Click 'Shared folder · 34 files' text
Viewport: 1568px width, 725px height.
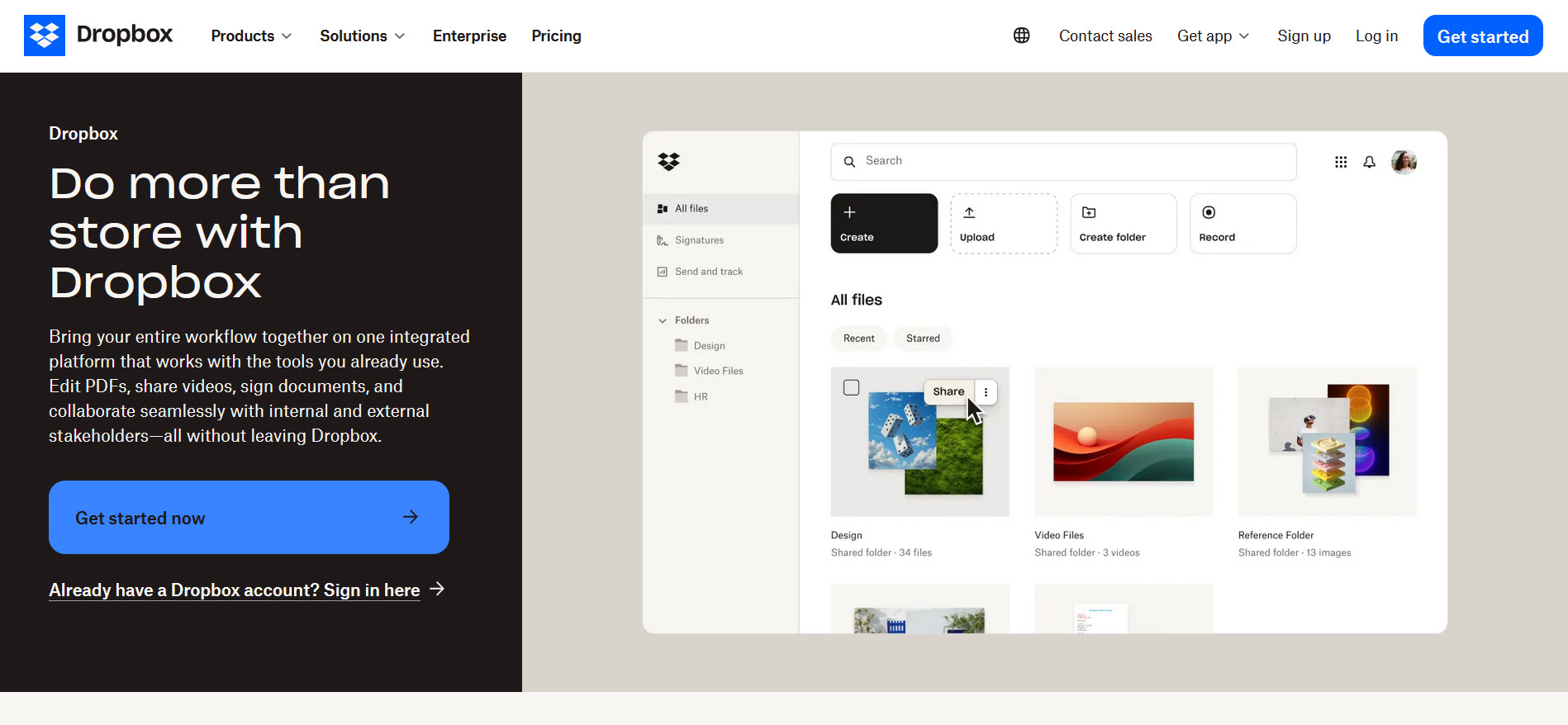pos(881,552)
